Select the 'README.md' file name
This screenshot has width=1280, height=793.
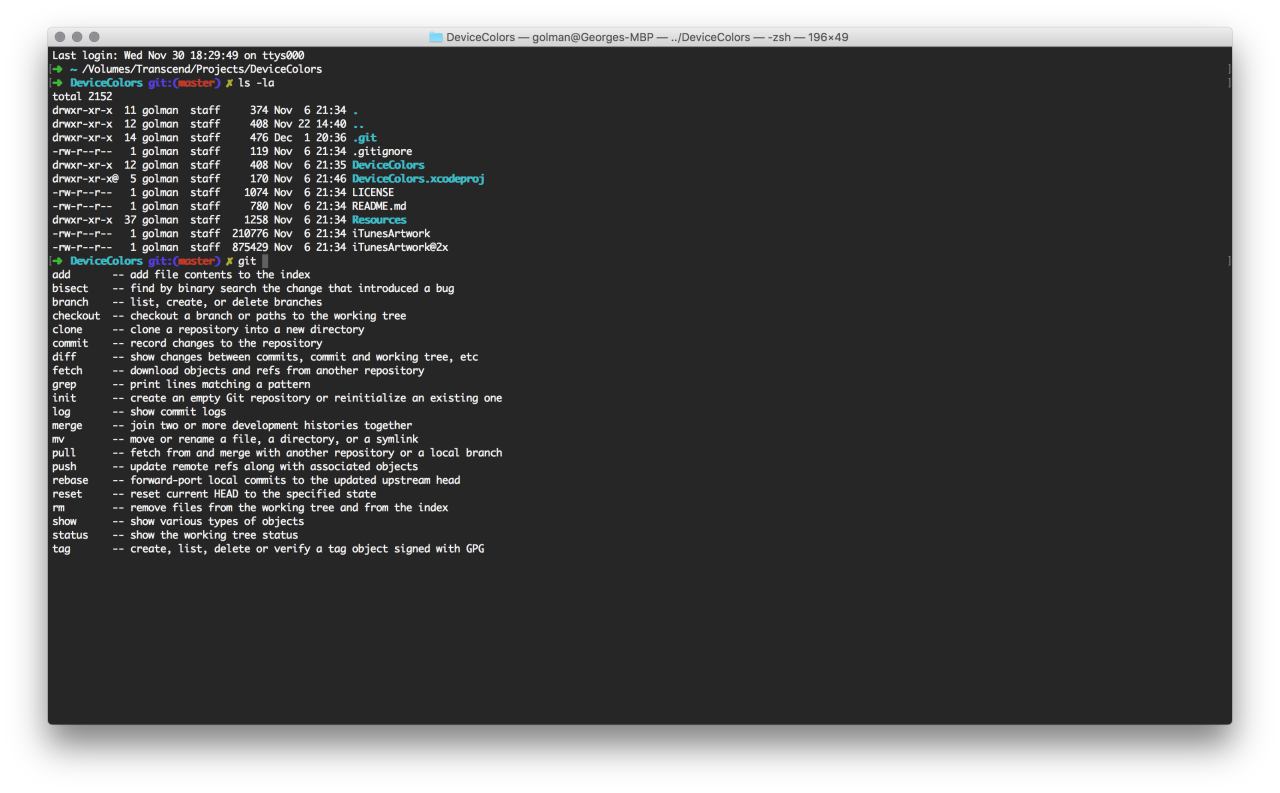[x=379, y=206]
